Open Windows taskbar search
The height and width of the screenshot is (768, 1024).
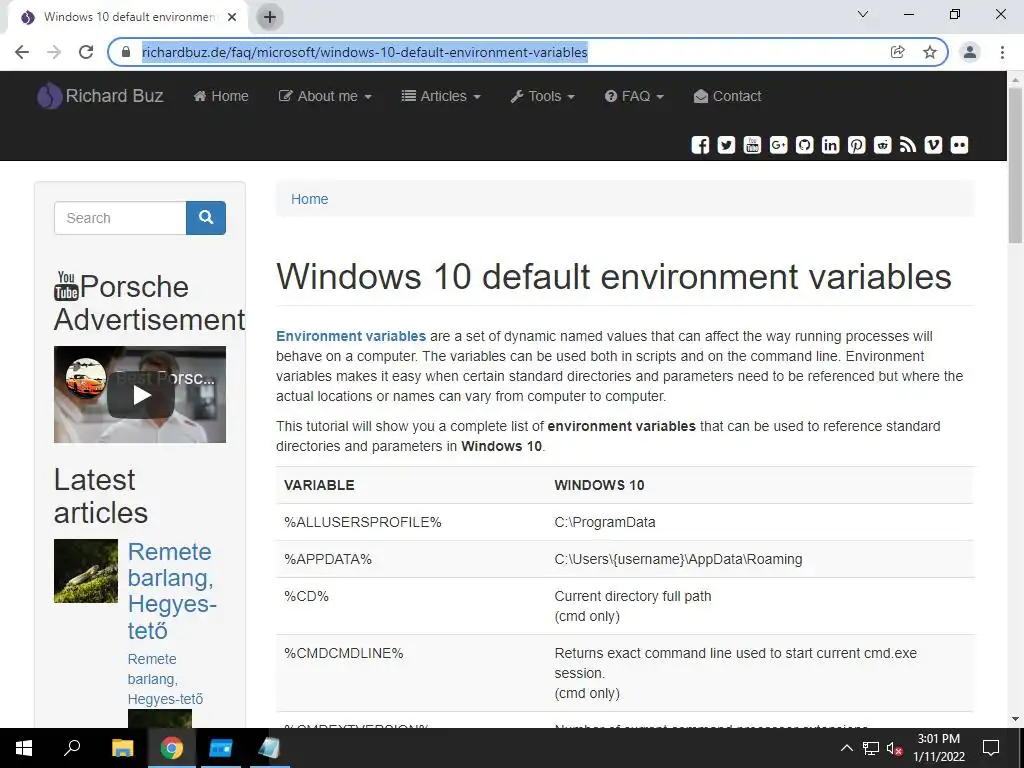tap(72, 748)
